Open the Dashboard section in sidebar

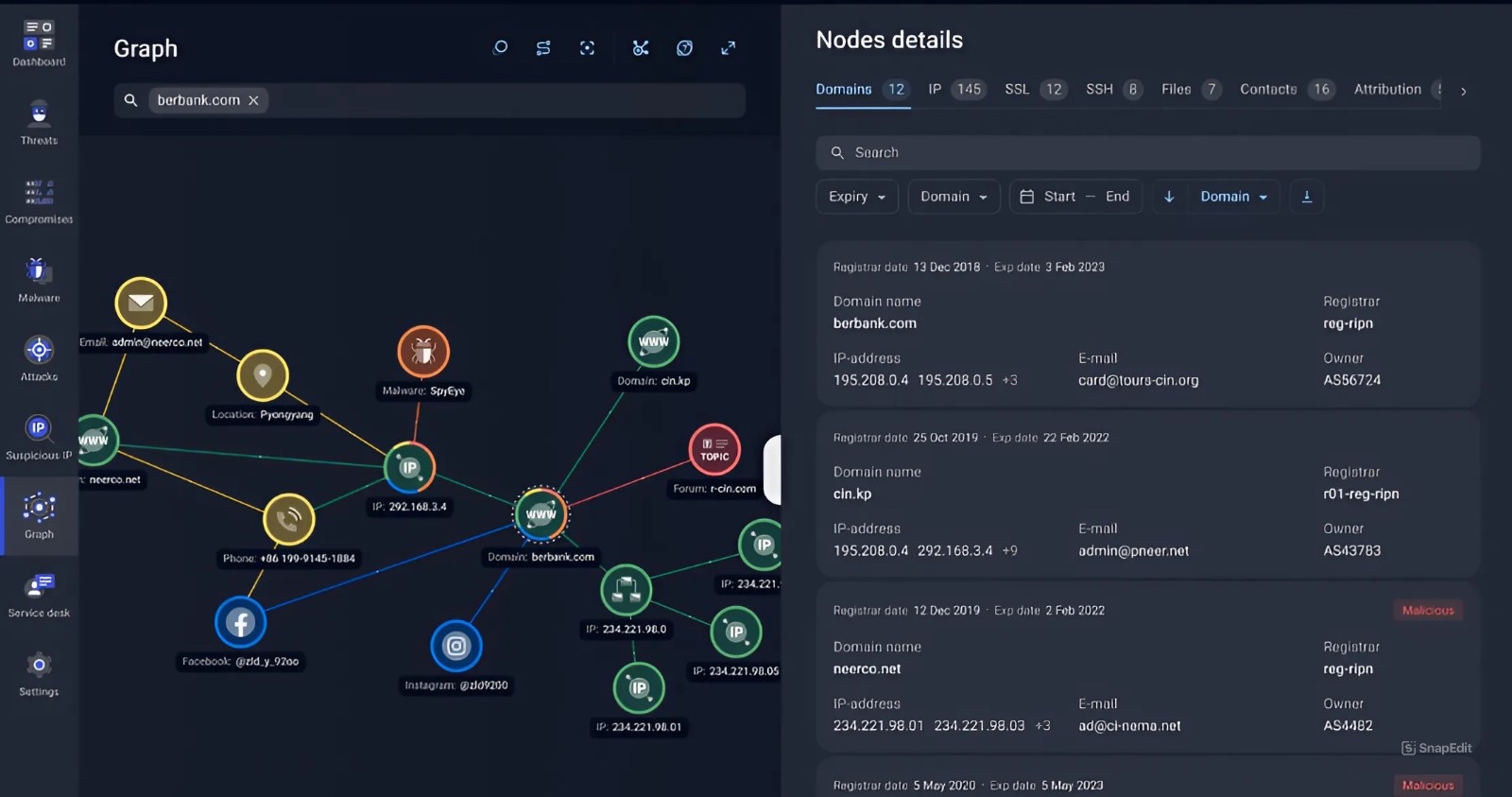click(39, 43)
